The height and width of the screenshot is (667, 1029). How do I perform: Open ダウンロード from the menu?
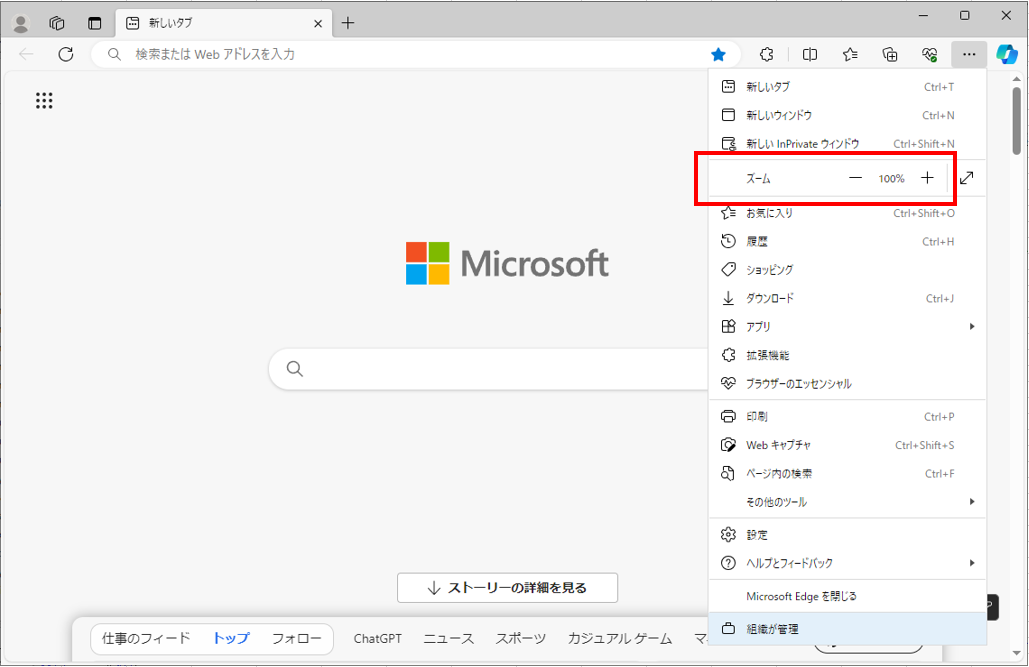[x=847, y=298]
